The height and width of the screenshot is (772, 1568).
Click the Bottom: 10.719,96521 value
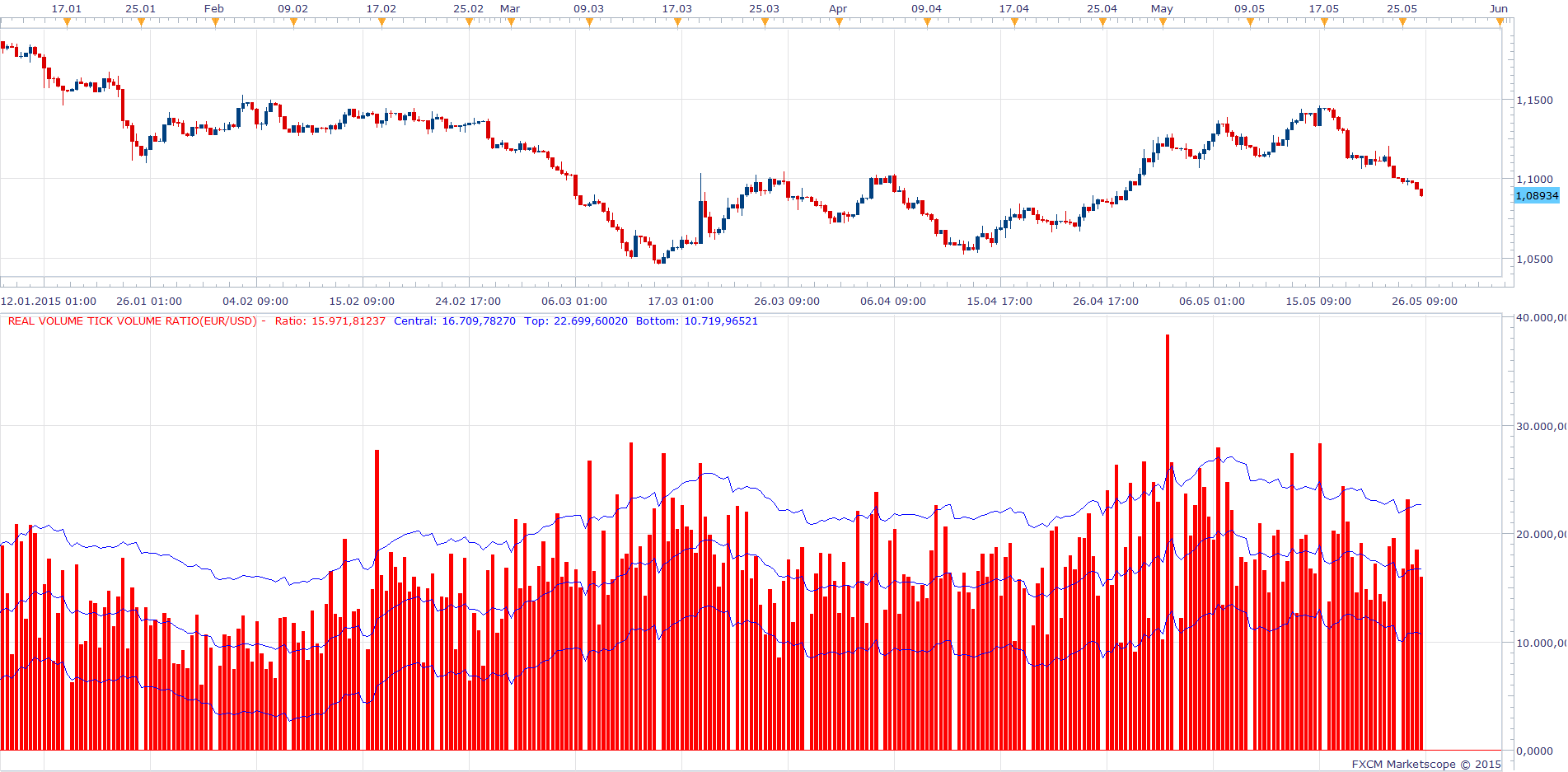697,320
